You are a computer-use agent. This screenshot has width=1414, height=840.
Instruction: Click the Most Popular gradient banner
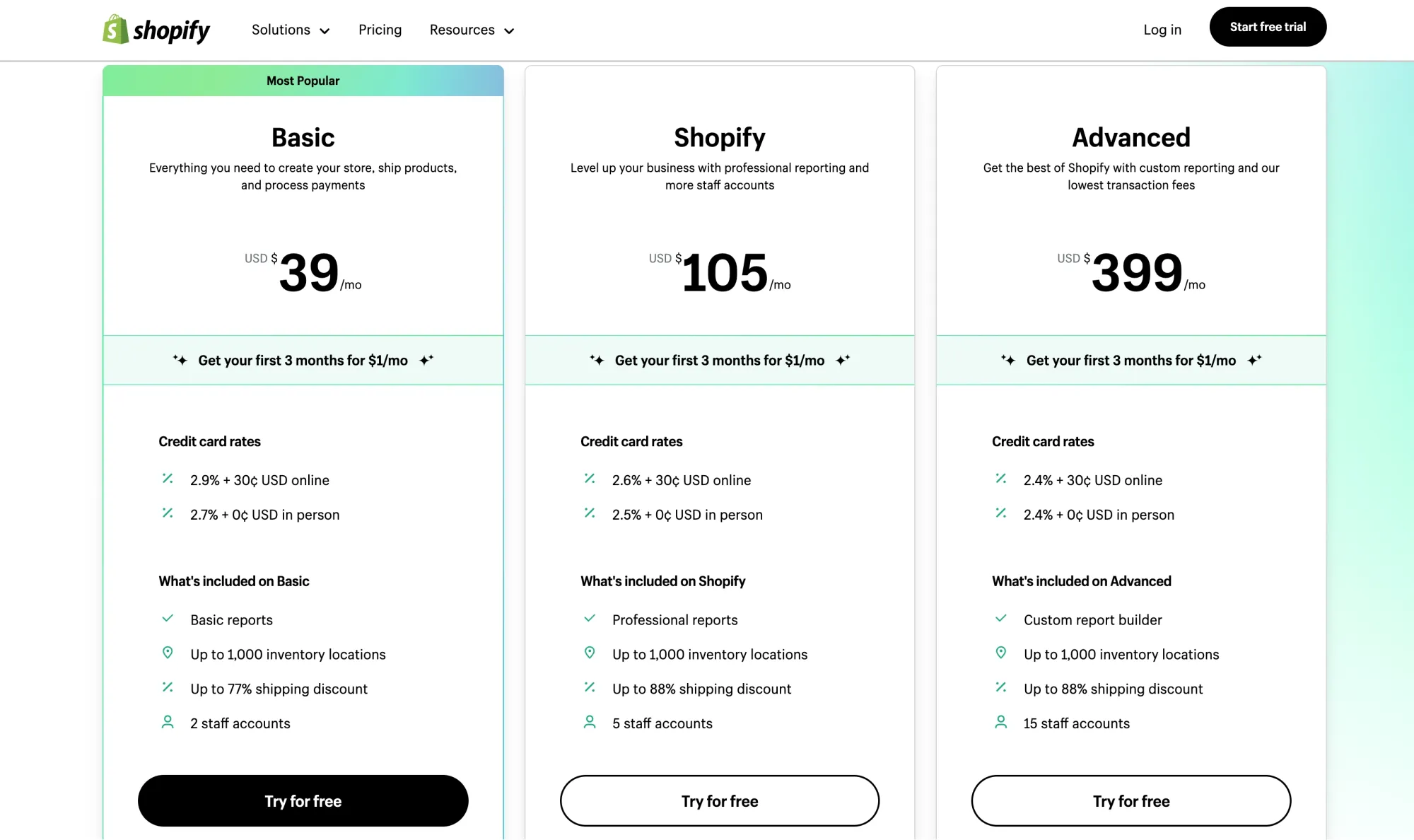point(303,81)
